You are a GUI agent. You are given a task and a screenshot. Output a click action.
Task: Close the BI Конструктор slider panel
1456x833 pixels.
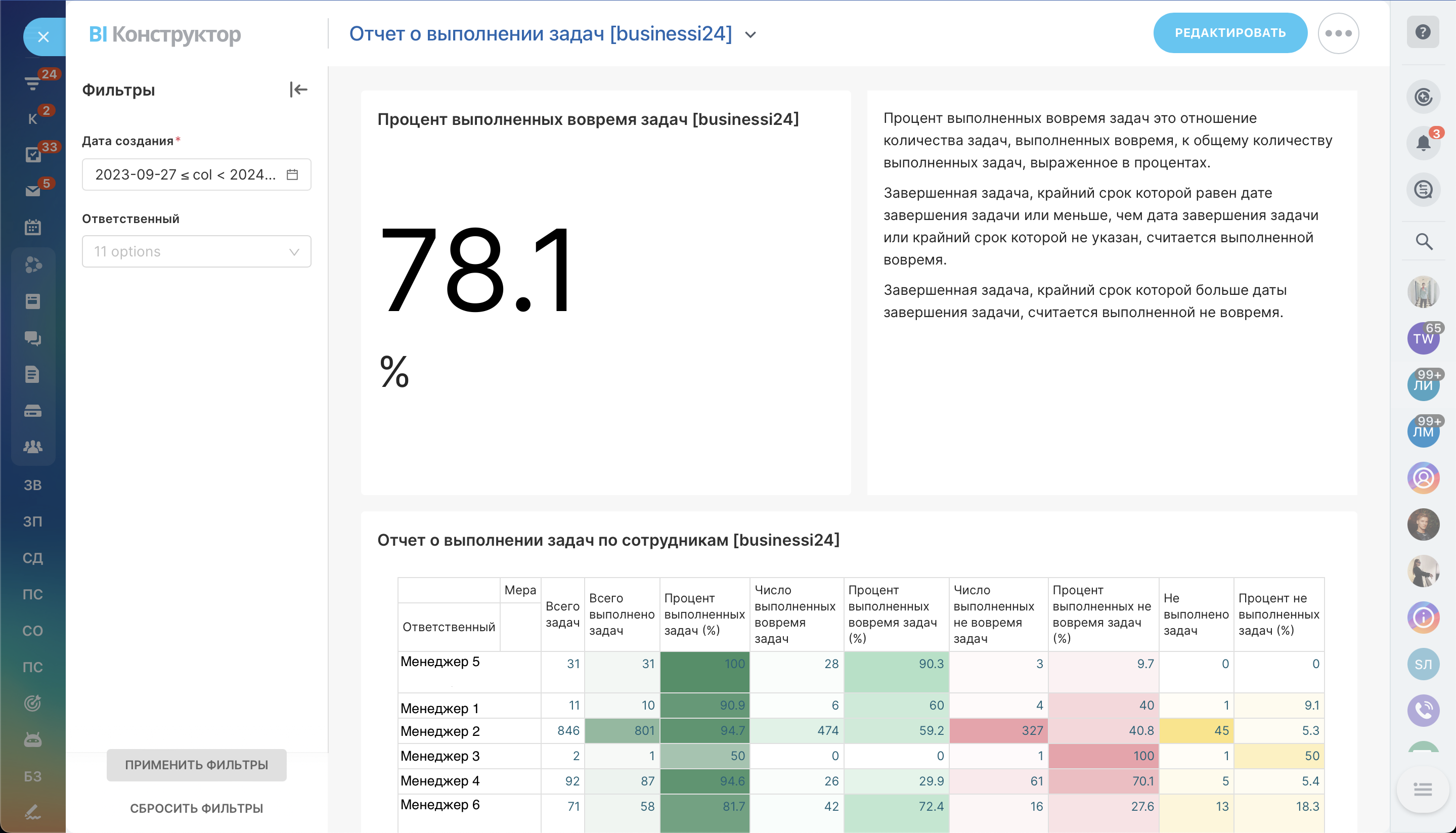tap(43, 37)
